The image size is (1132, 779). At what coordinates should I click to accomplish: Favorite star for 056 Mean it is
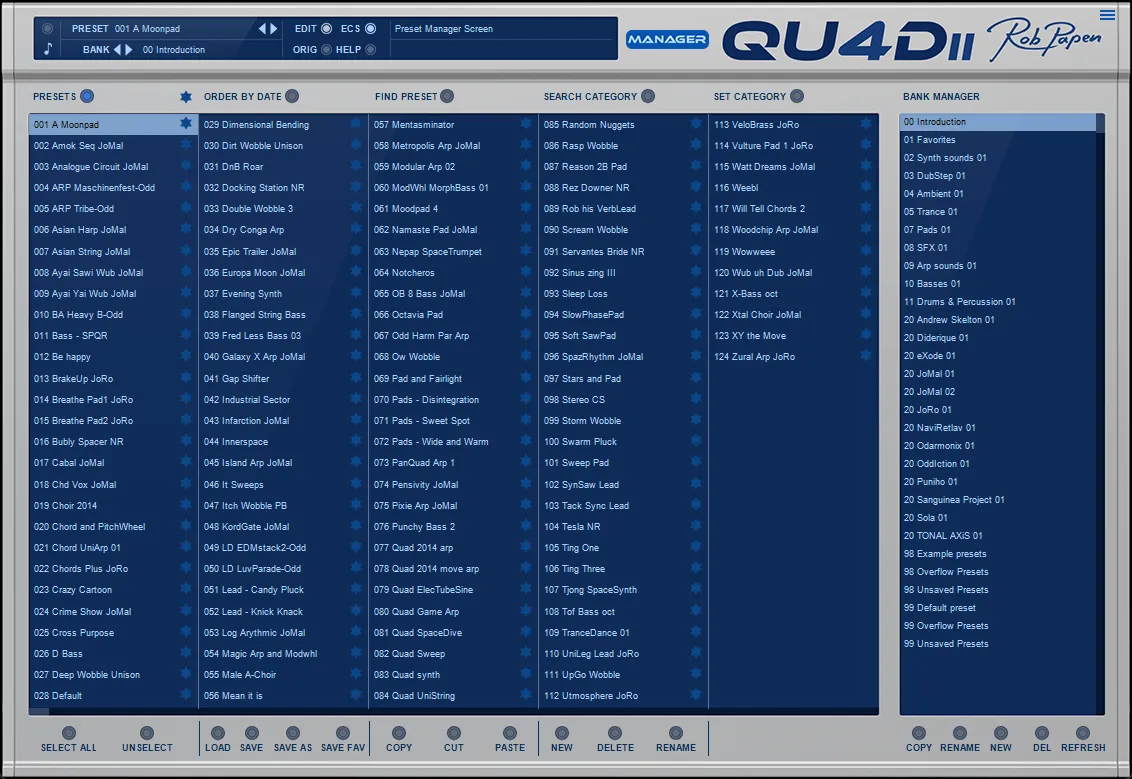(355, 695)
